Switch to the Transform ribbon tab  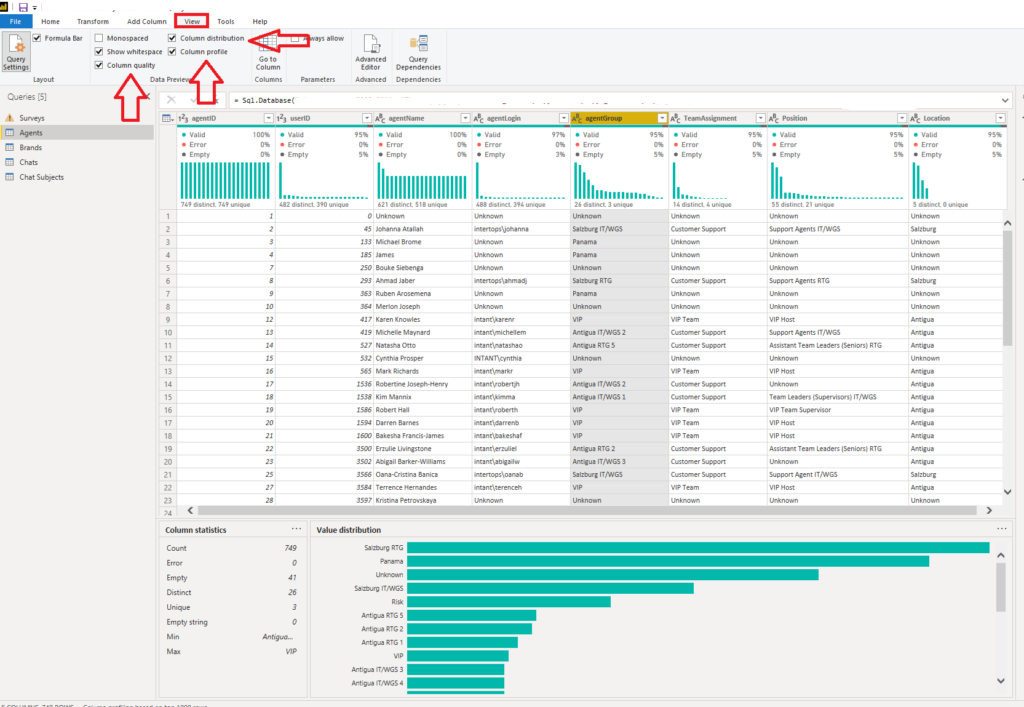93,20
